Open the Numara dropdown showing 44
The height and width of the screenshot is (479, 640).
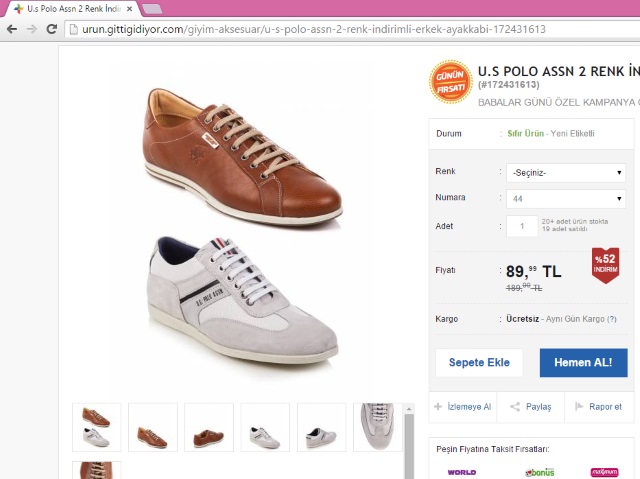[566, 199]
